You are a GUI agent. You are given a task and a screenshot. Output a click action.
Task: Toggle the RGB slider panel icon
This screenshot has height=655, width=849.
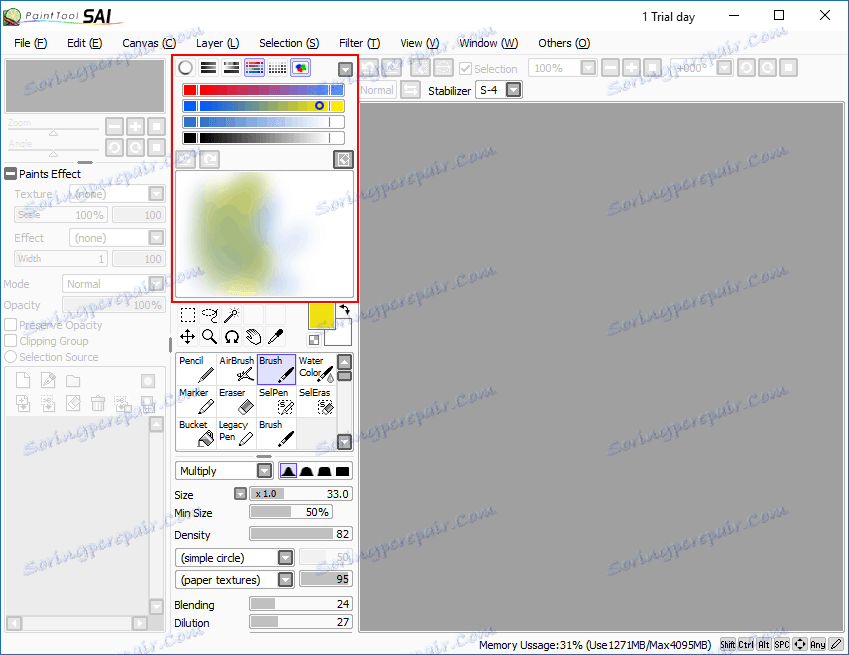coord(208,68)
